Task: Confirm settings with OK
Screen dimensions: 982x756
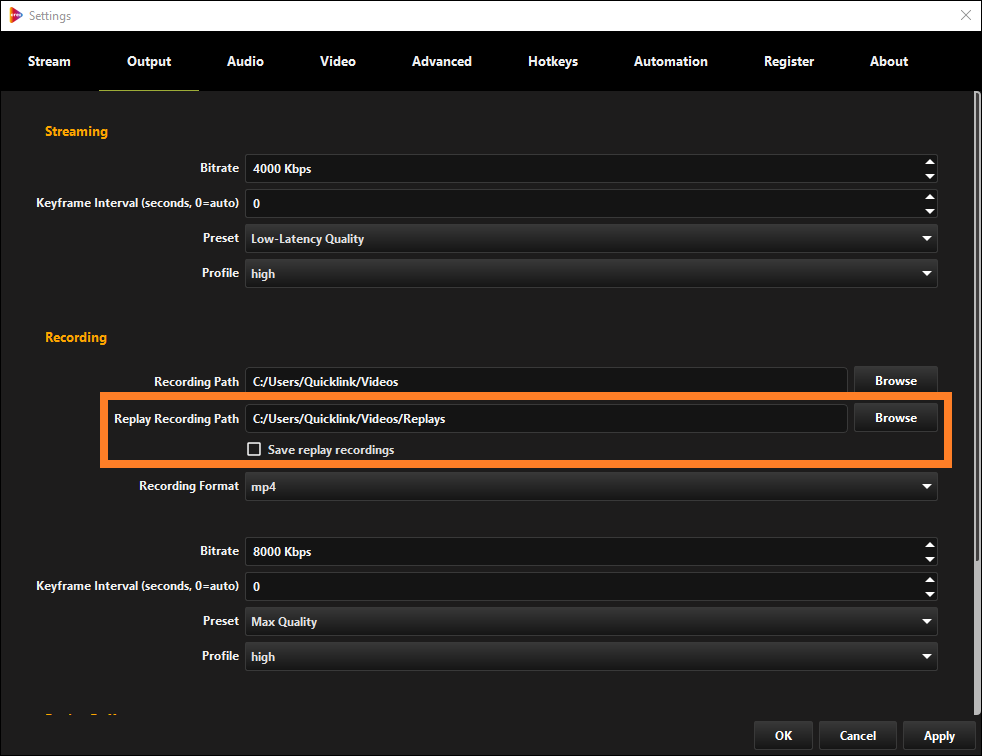Action: tap(783, 735)
